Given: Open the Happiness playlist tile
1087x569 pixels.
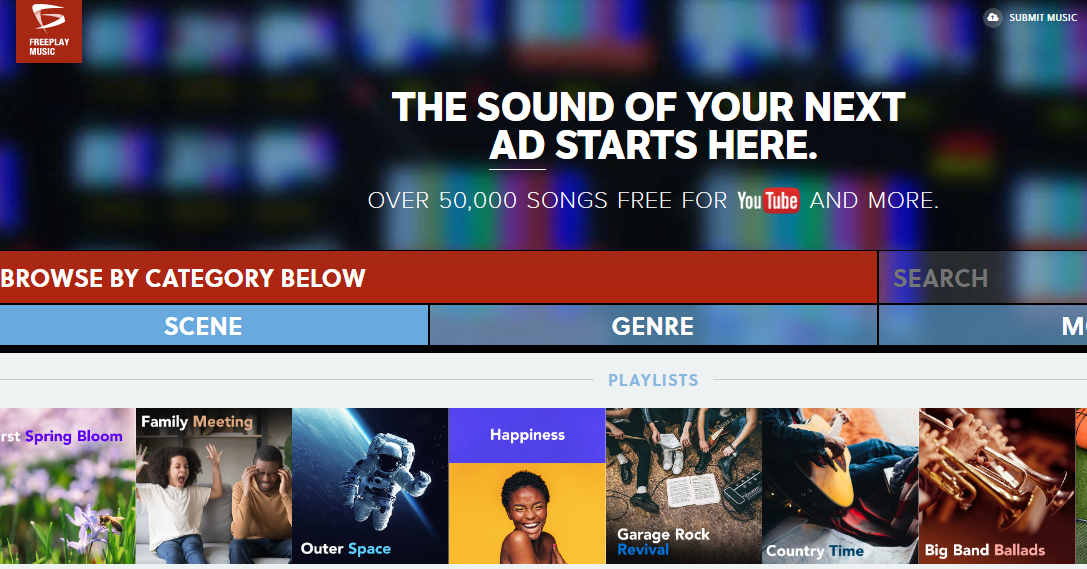Looking at the screenshot, I should pos(527,486).
